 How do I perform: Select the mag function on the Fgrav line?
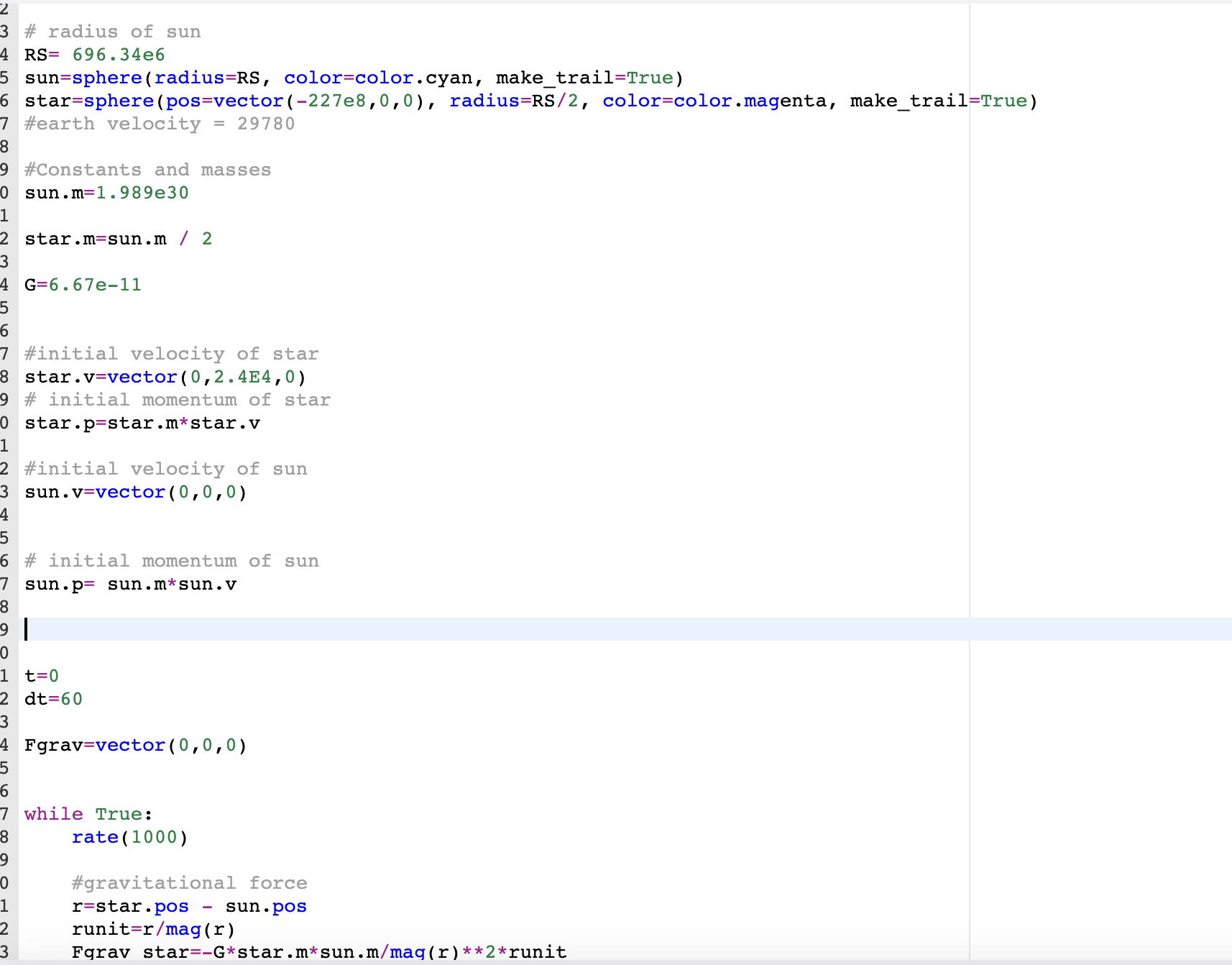tap(407, 952)
